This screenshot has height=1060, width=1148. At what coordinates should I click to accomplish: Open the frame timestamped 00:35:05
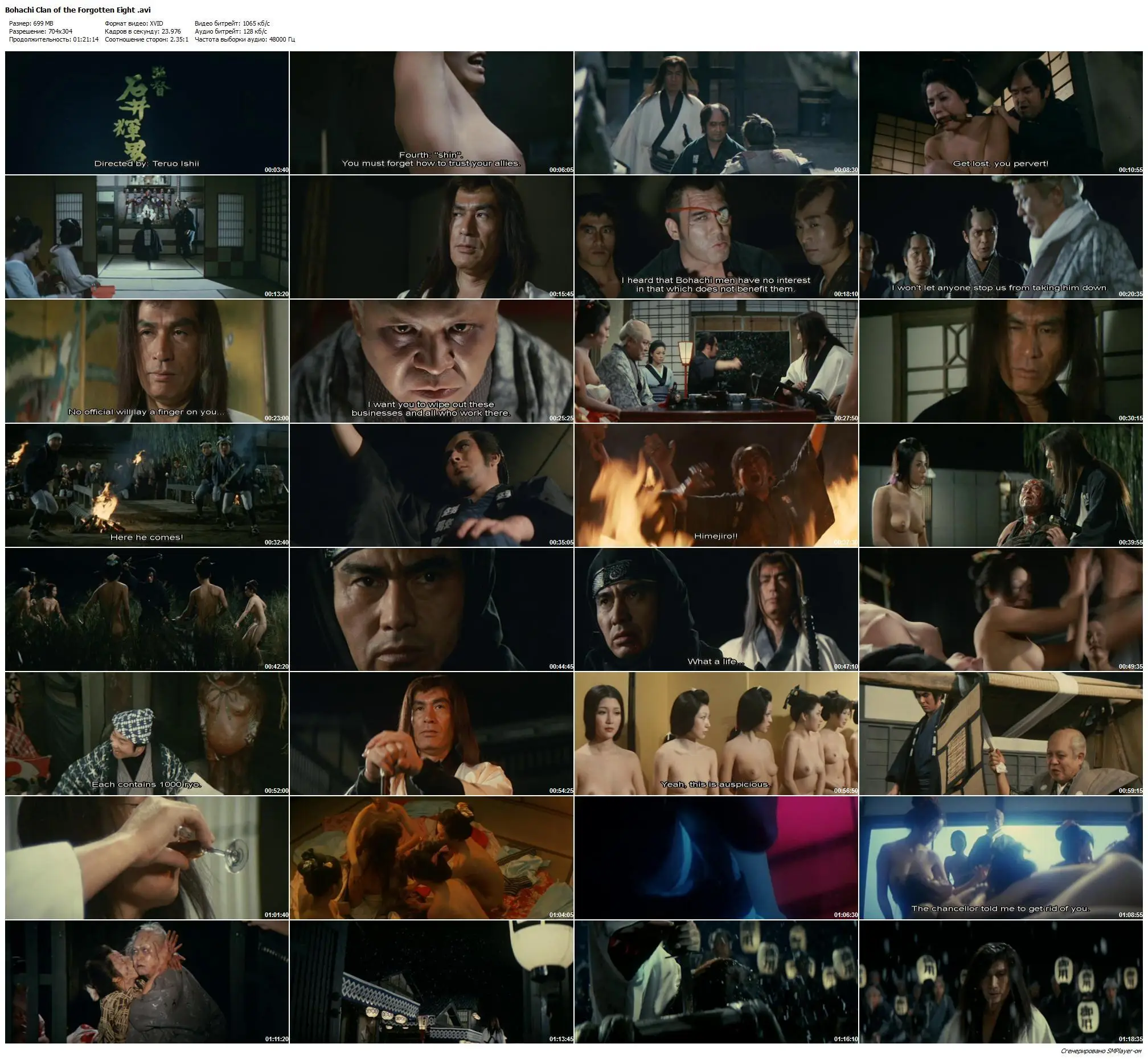431,485
